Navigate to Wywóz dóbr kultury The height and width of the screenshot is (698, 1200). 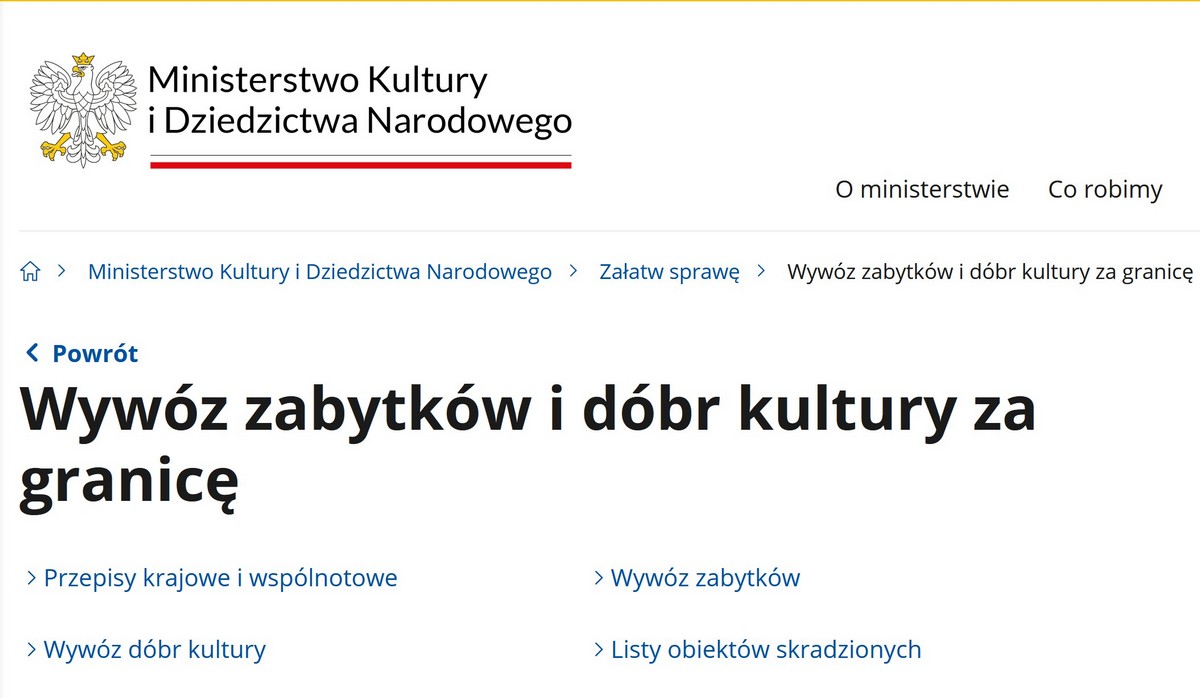[154, 650]
